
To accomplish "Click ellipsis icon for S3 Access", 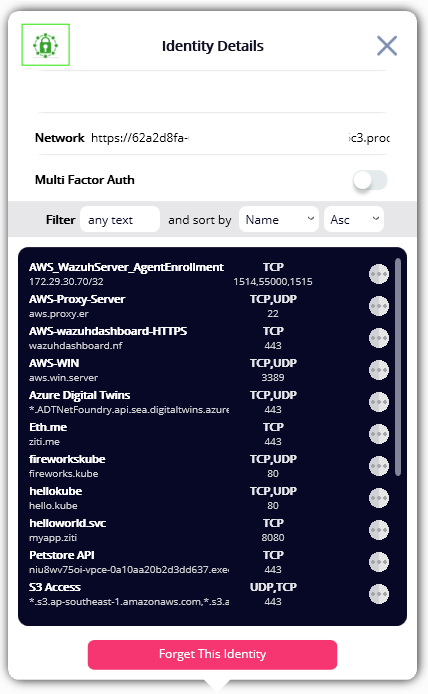I will point(379,594).
